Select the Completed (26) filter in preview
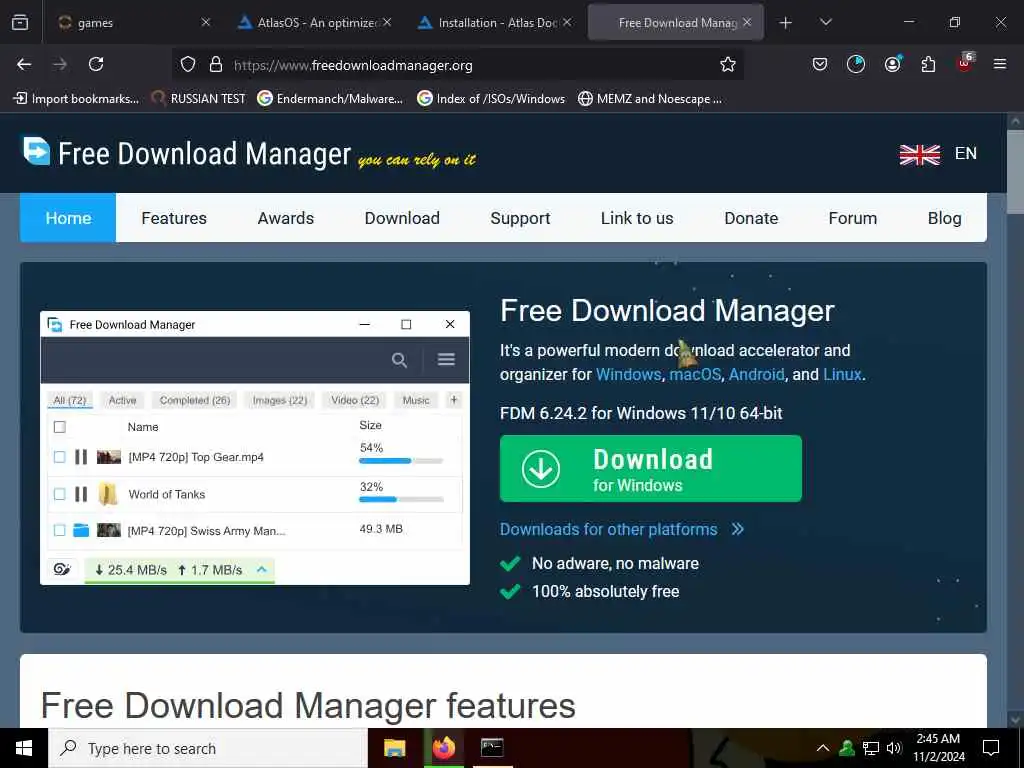1024x768 pixels. (195, 400)
